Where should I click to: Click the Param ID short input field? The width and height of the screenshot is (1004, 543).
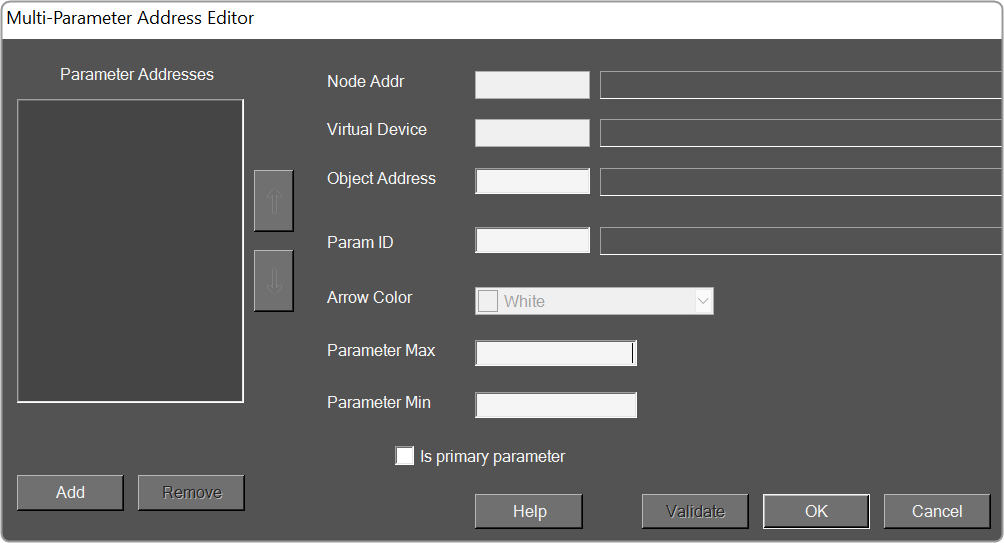click(532, 241)
